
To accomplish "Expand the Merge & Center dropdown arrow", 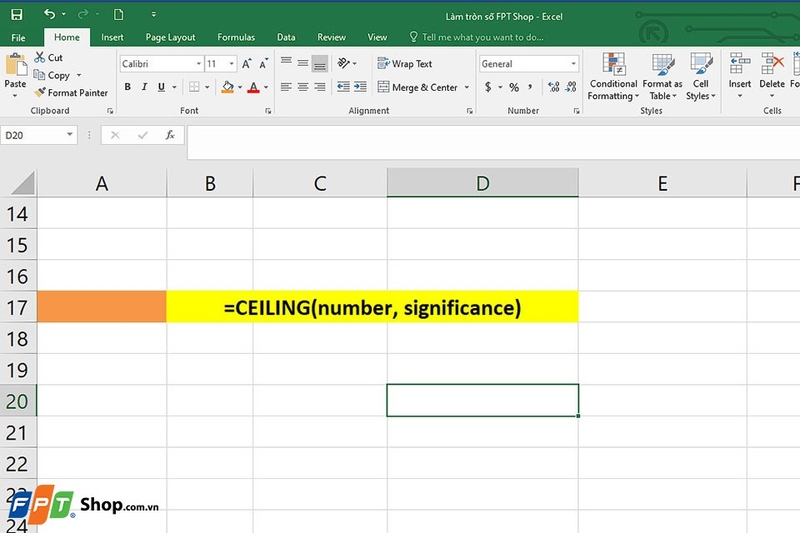I will click(x=466, y=87).
